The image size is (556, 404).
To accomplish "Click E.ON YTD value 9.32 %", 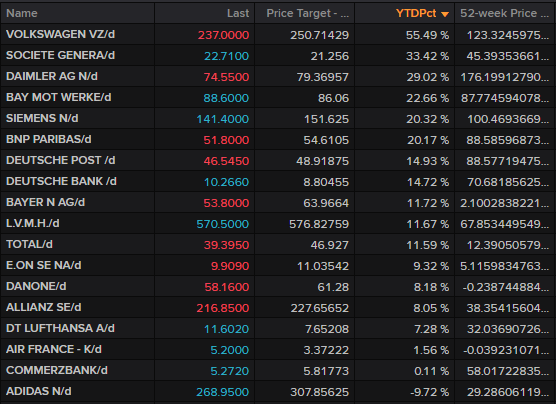I will tap(431, 266).
